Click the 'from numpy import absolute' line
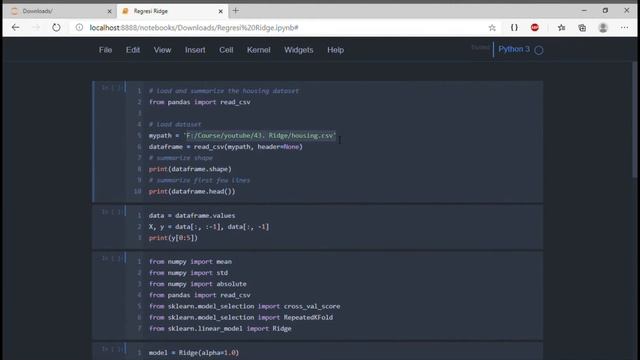This screenshot has width=640, height=360. point(198,284)
